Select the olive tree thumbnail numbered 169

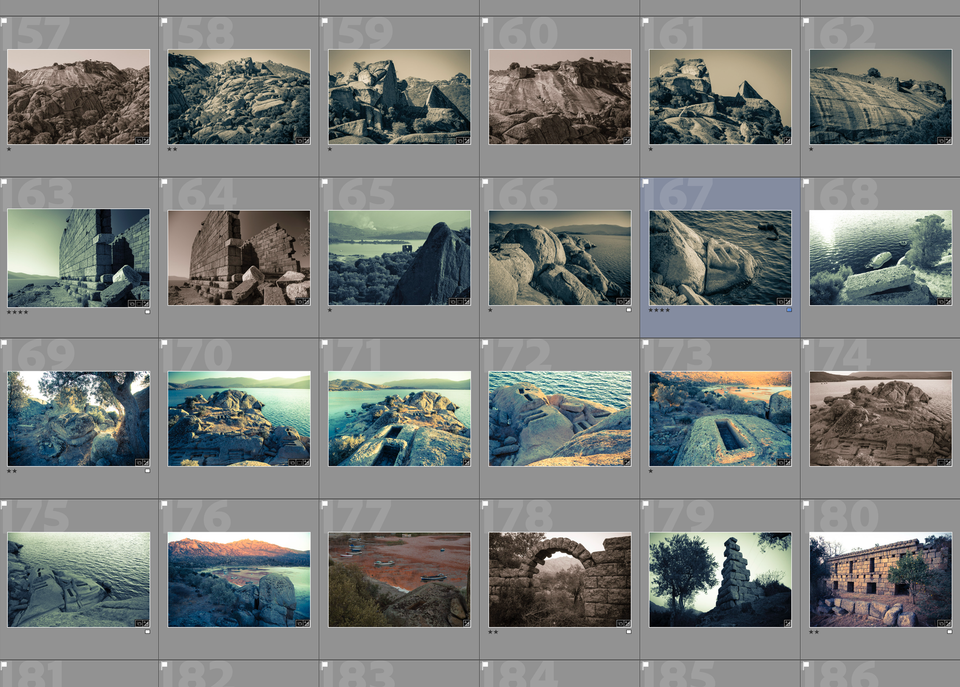[x=78, y=419]
